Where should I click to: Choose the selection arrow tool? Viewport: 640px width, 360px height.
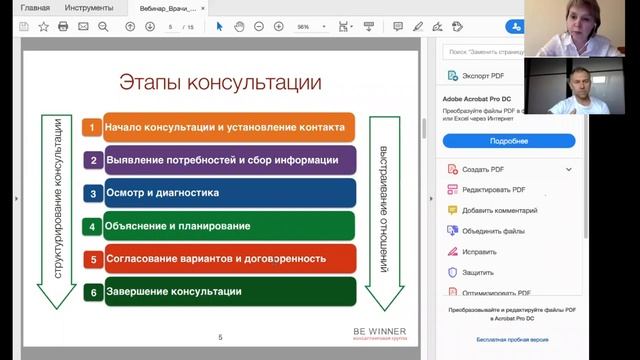pos(220,27)
